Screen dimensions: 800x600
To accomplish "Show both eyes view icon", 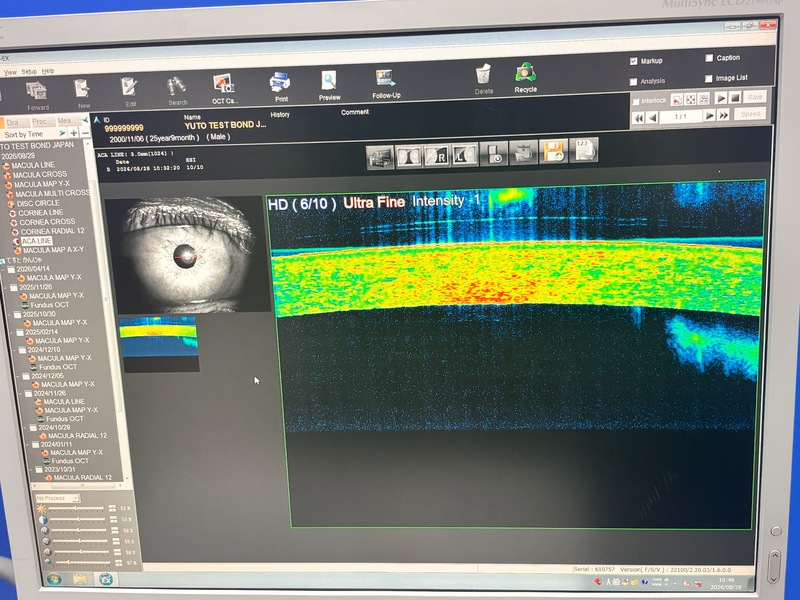I will pos(409,157).
